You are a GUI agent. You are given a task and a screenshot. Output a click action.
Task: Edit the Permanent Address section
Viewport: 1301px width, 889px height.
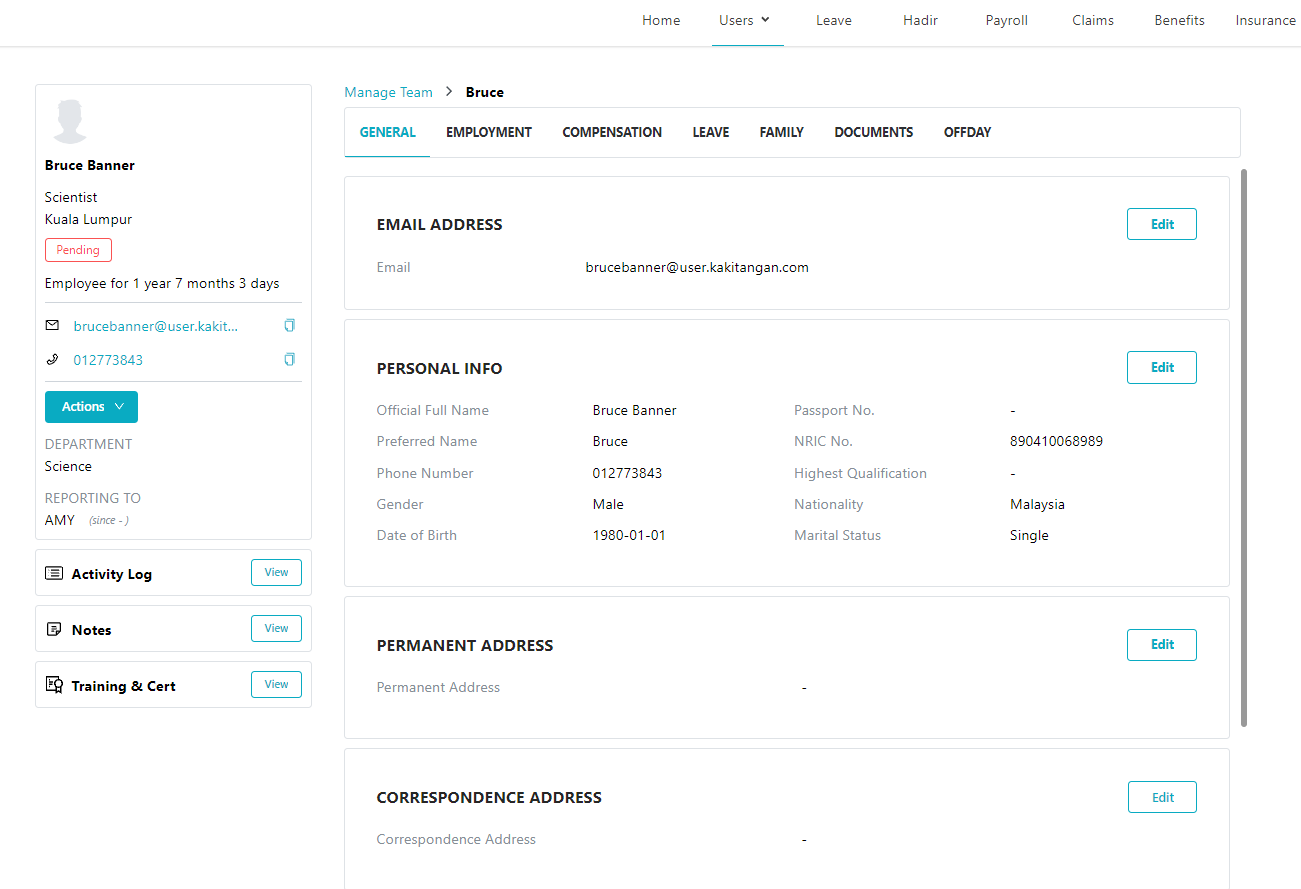1162,644
